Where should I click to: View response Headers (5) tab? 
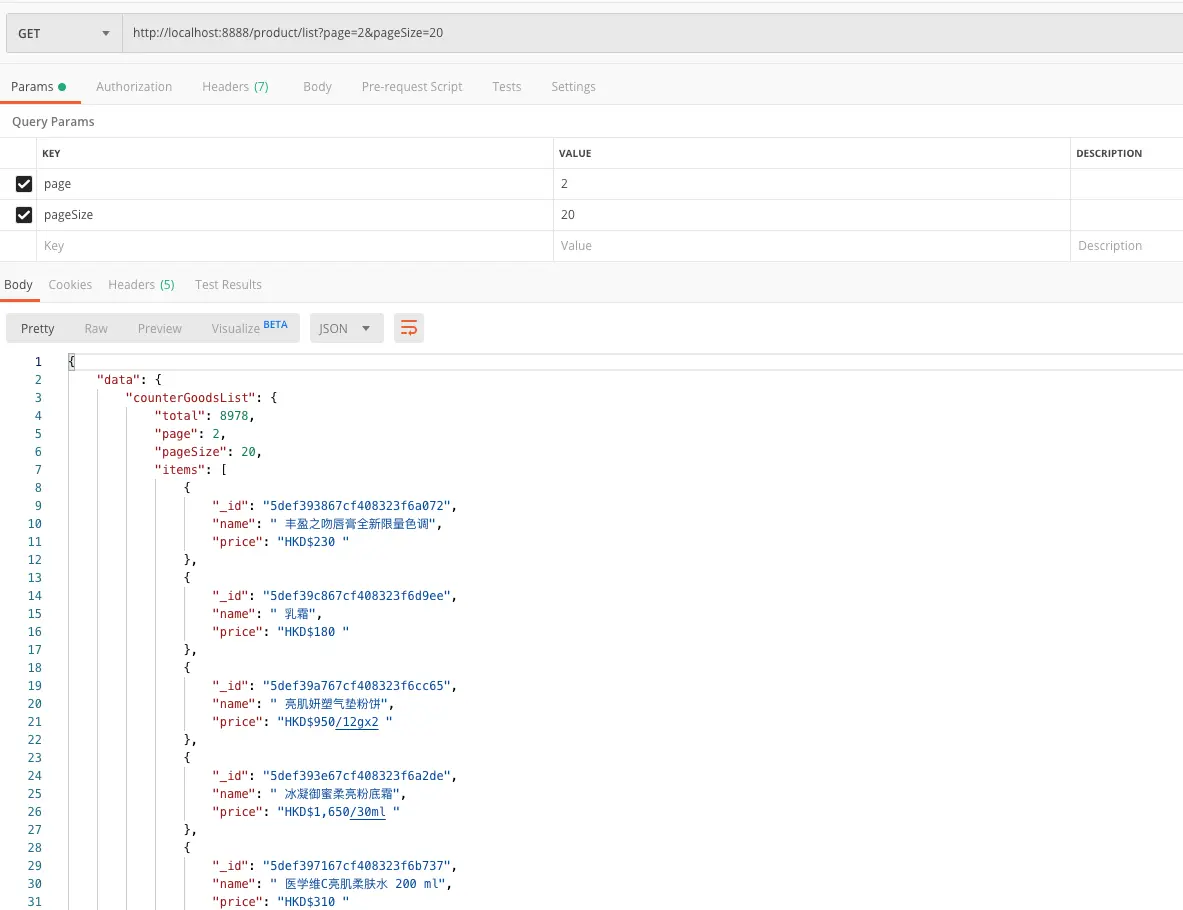tap(141, 284)
